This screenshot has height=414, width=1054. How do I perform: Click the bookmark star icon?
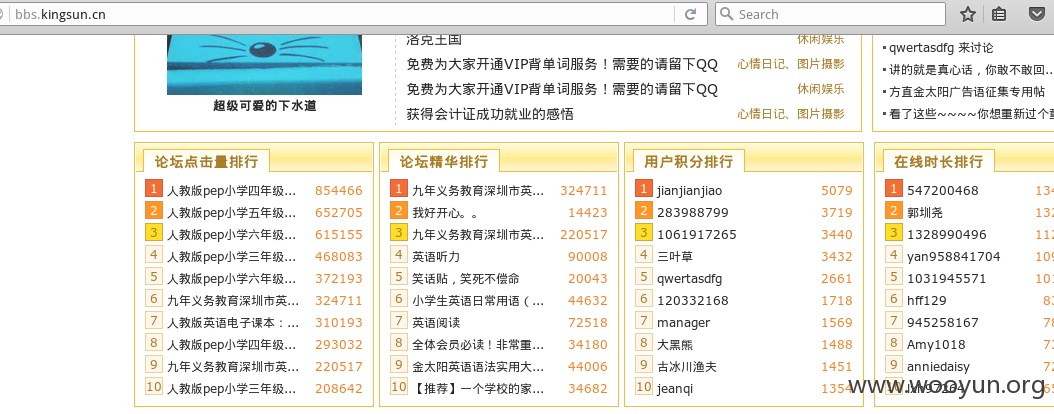coord(967,14)
